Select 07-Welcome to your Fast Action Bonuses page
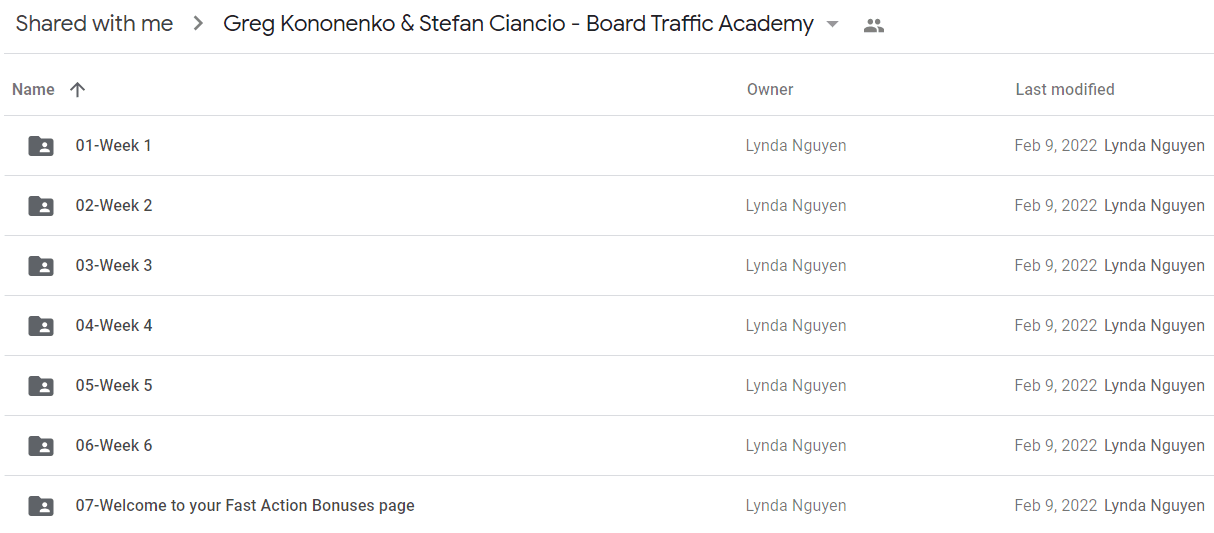The image size is (1214, 533). click(245, 506)
